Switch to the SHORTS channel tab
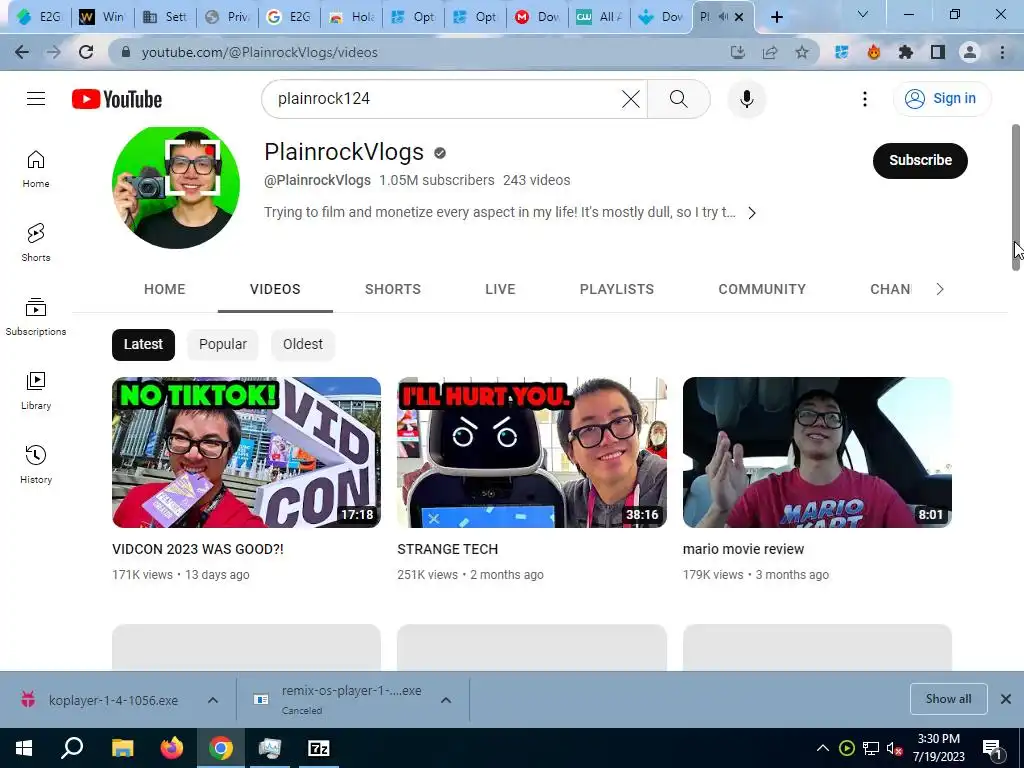1024x768 pixels. (x=392, y=289)
